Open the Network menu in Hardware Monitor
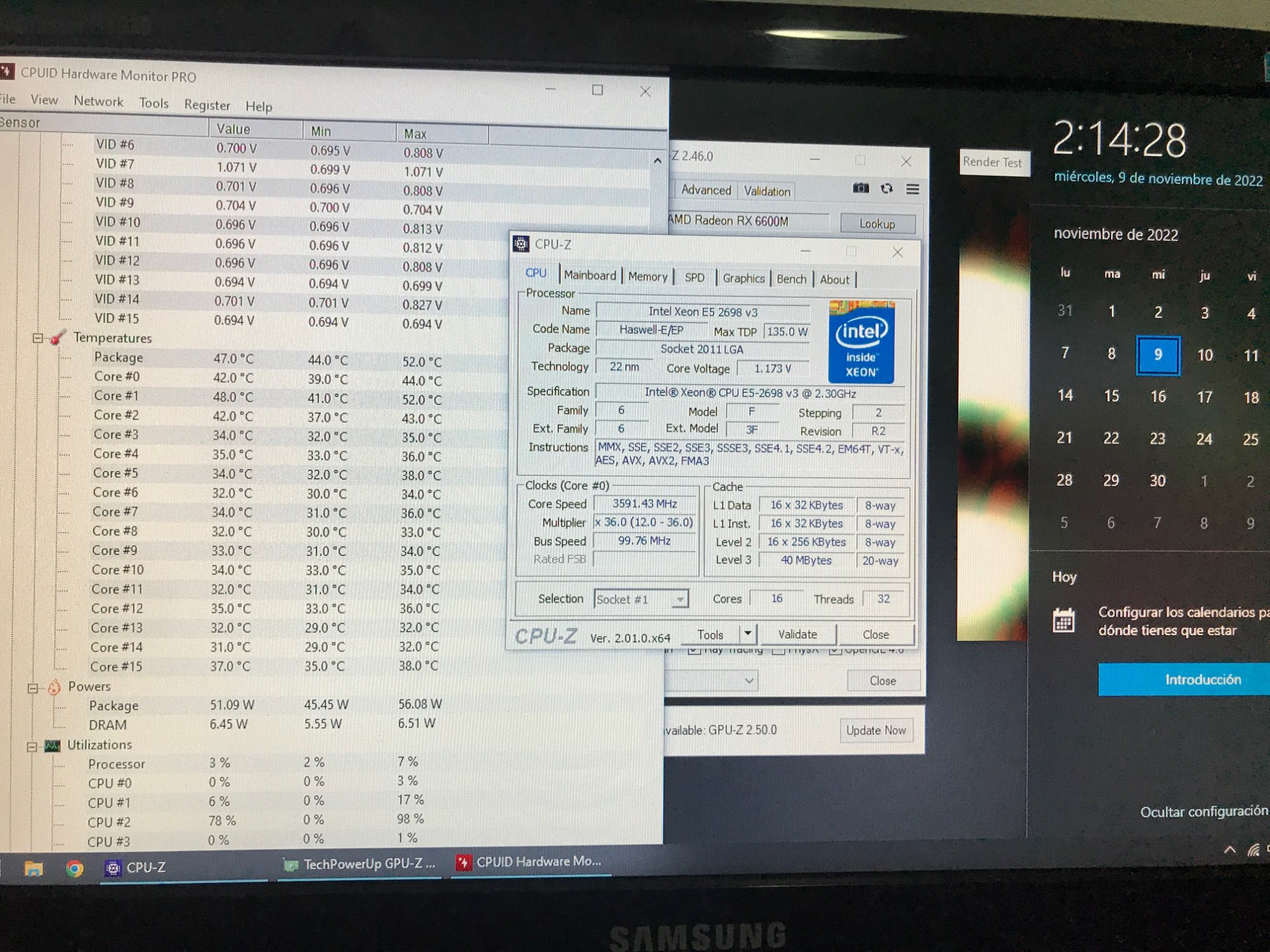Viewport: 1270px width, 952px height. pyautogui.click(x=98, y=102)
